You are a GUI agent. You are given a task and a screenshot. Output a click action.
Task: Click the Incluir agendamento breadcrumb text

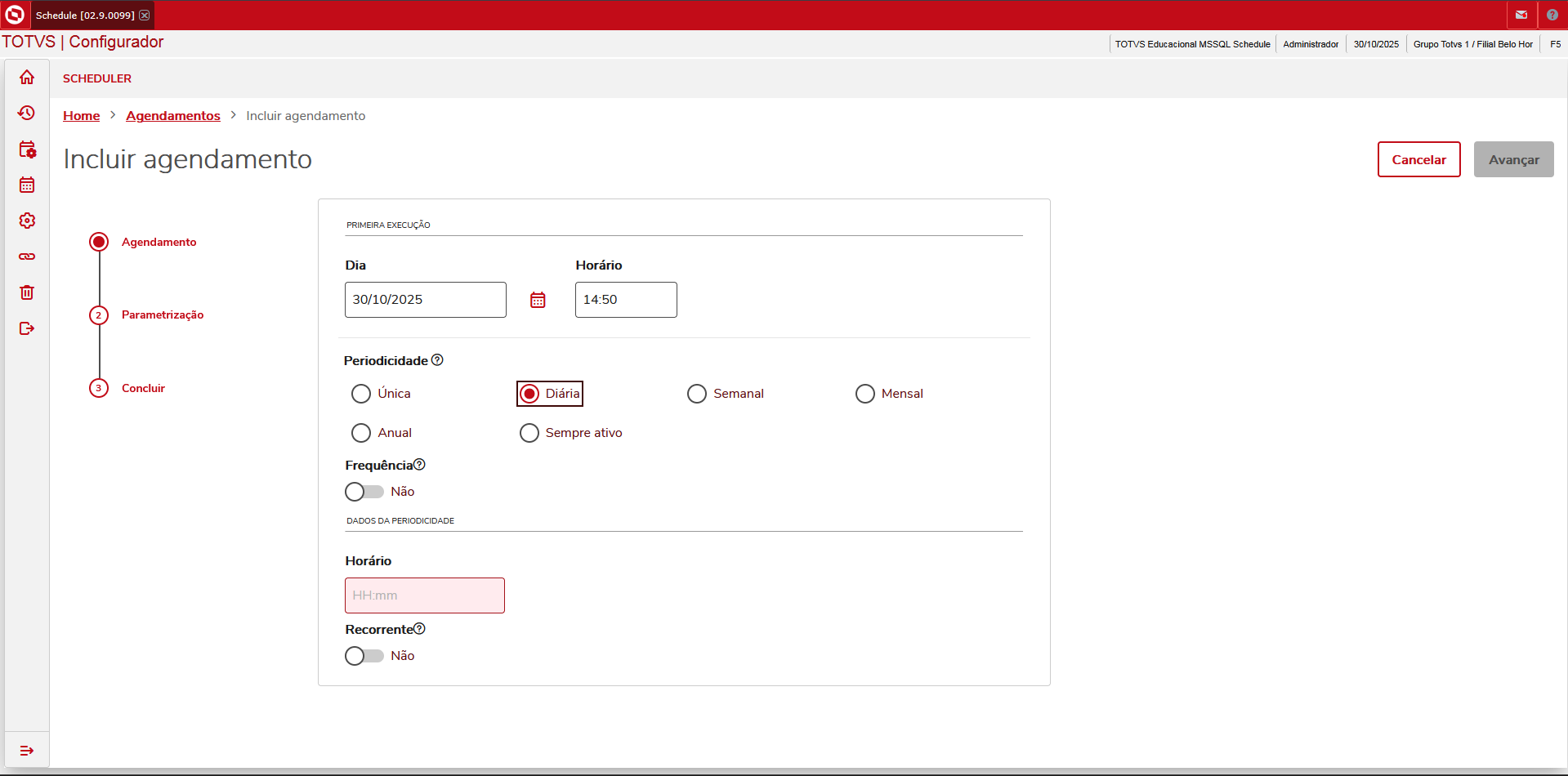coord(306,116)
